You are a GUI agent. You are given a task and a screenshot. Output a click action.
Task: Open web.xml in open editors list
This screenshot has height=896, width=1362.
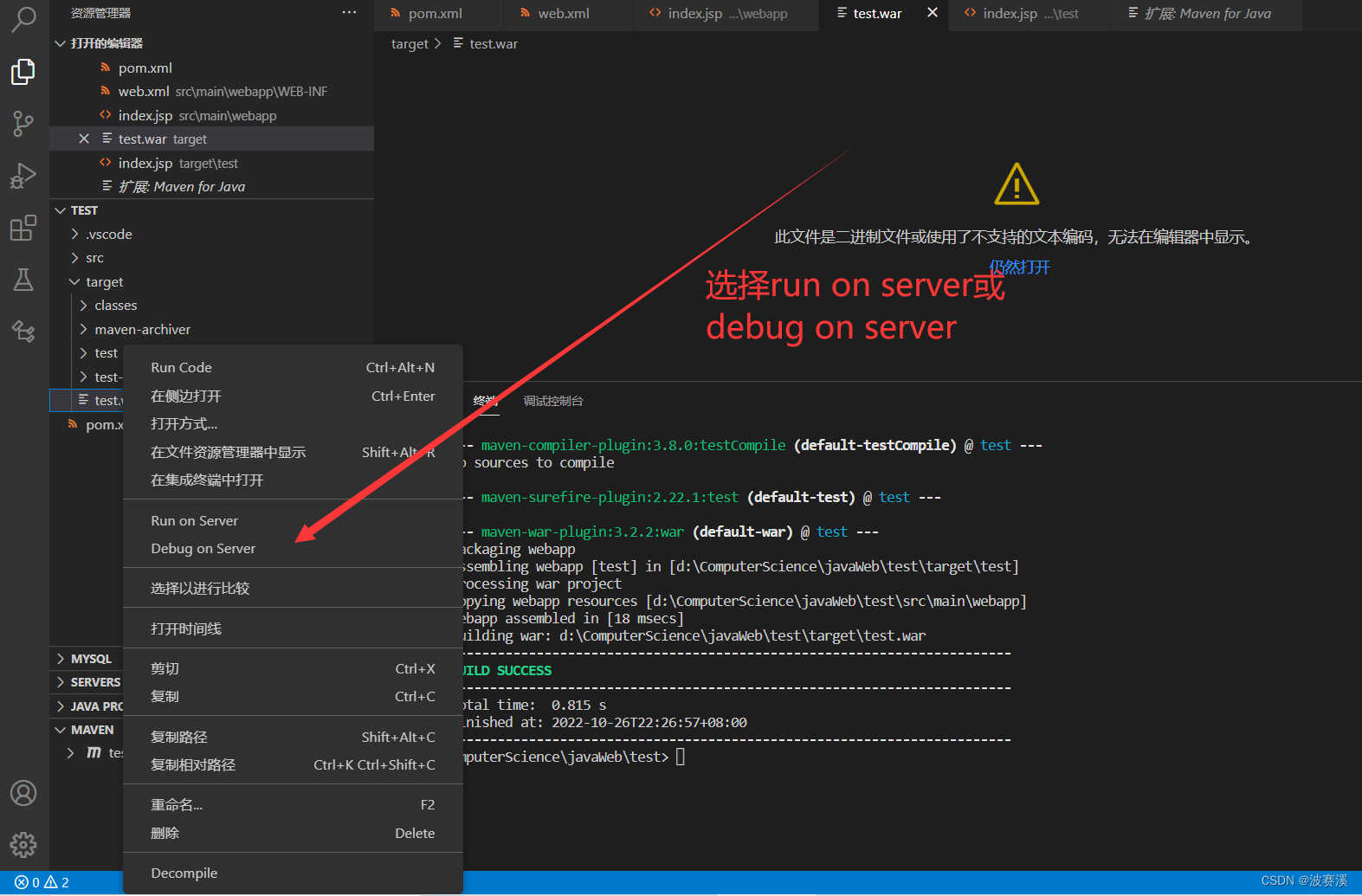211,92
